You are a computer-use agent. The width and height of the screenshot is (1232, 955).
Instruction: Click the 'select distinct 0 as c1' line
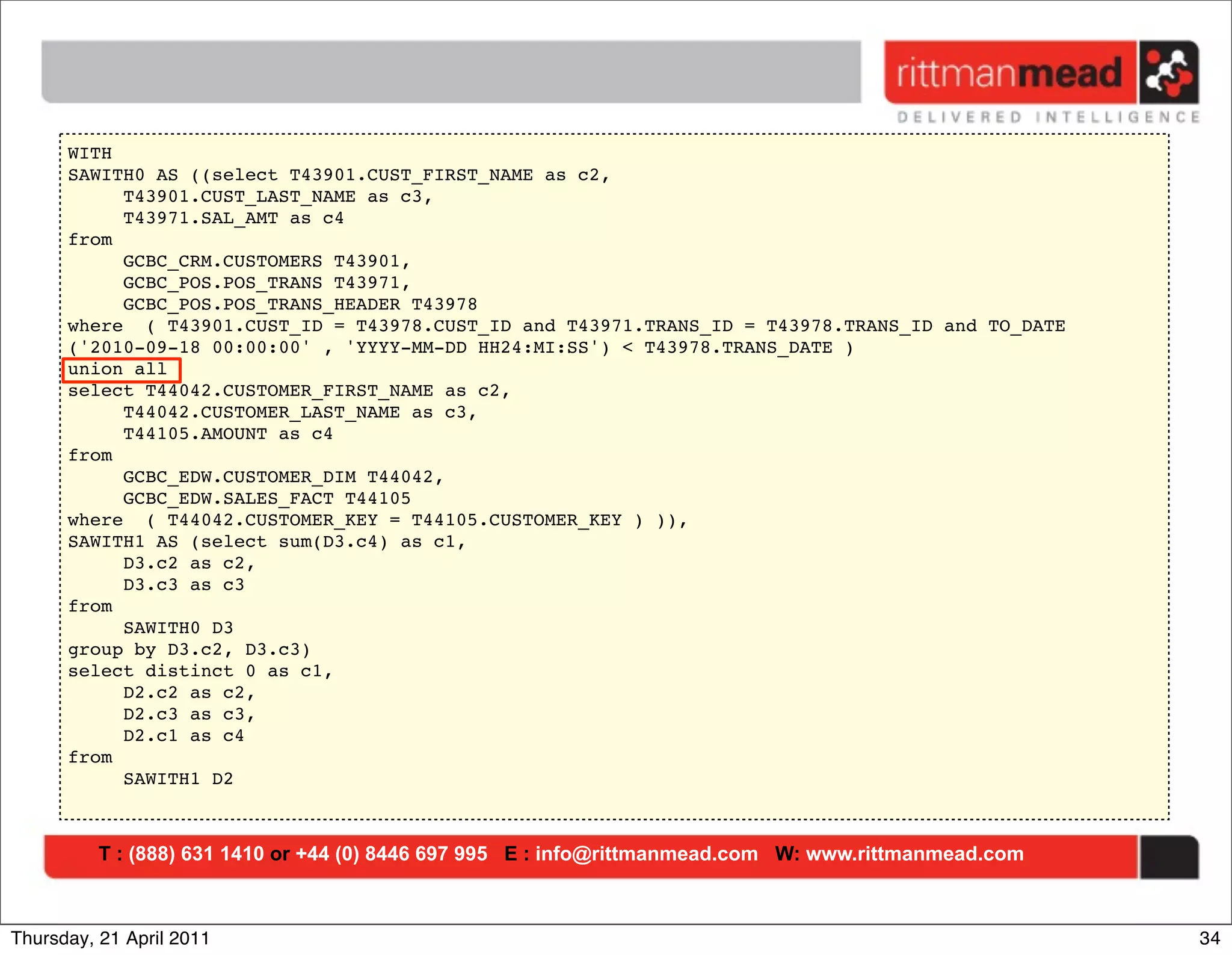click(200, 671)
